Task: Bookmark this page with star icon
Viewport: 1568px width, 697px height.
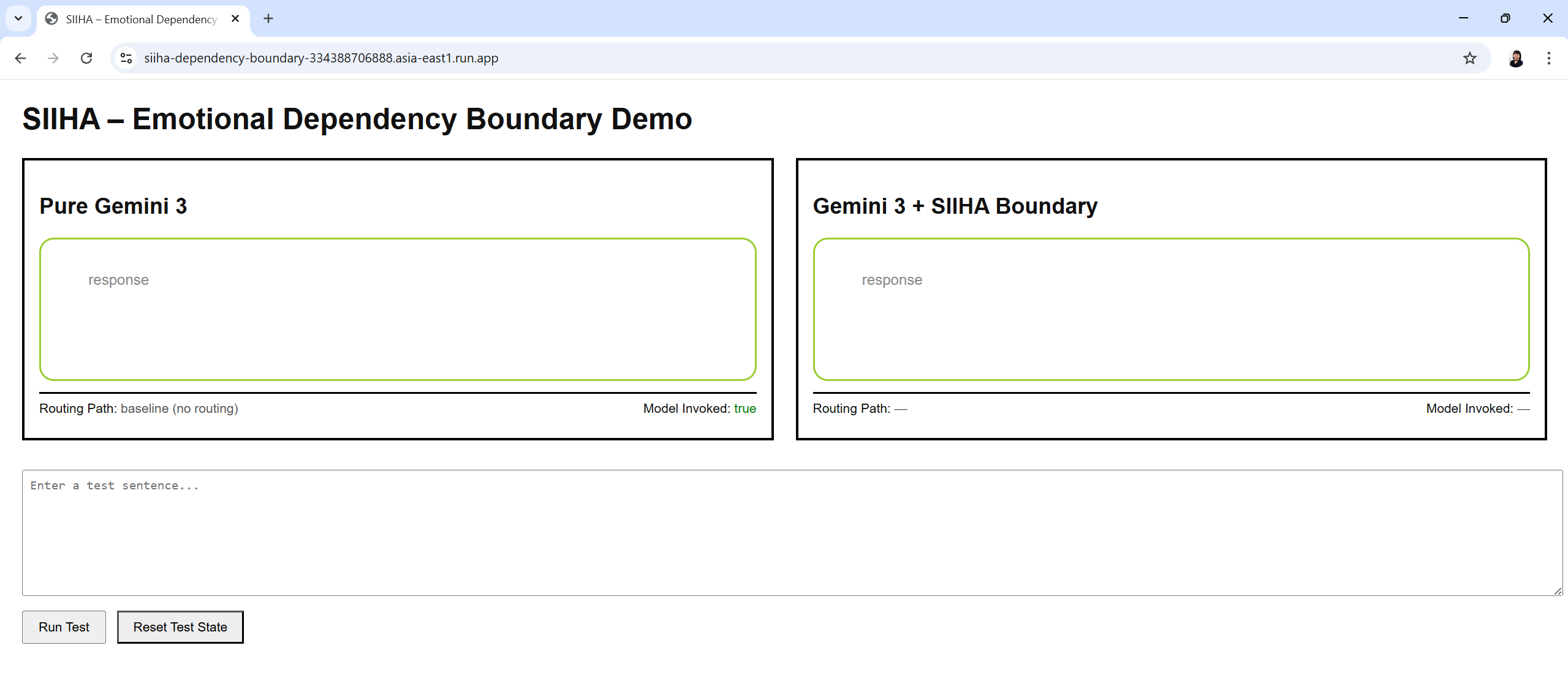Action: coord(1469,58)
